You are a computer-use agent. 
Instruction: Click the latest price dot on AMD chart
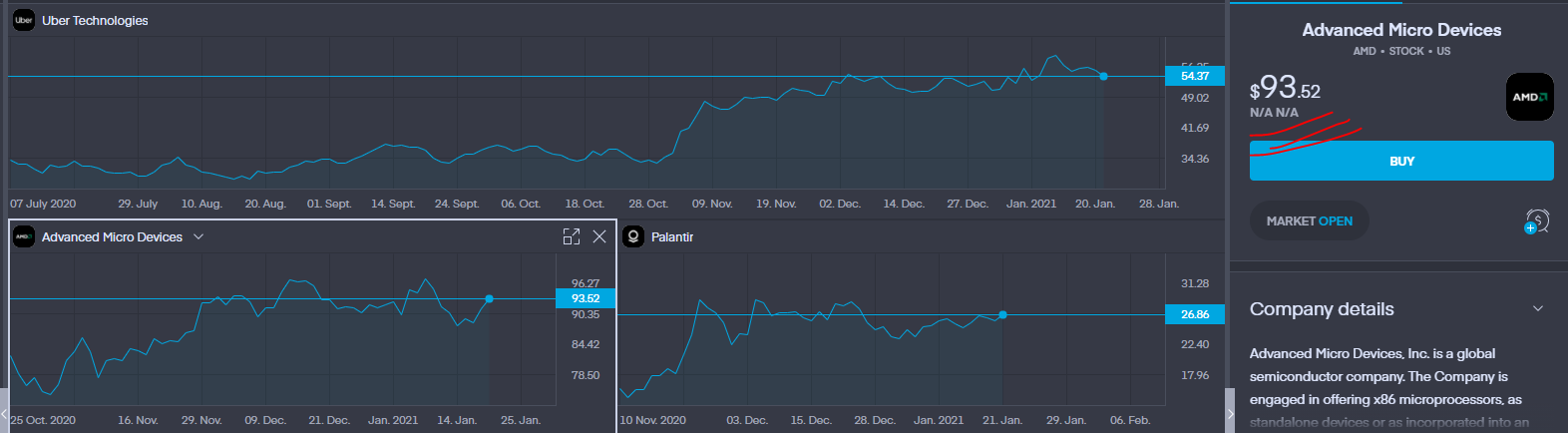pyautogui.click(x=489, y=298)
